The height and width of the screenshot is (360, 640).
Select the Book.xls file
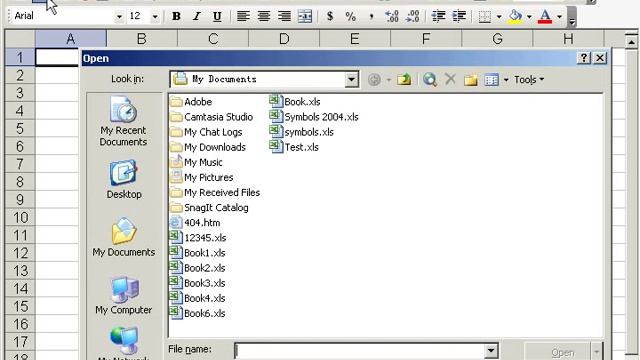[x=295, y=102]
